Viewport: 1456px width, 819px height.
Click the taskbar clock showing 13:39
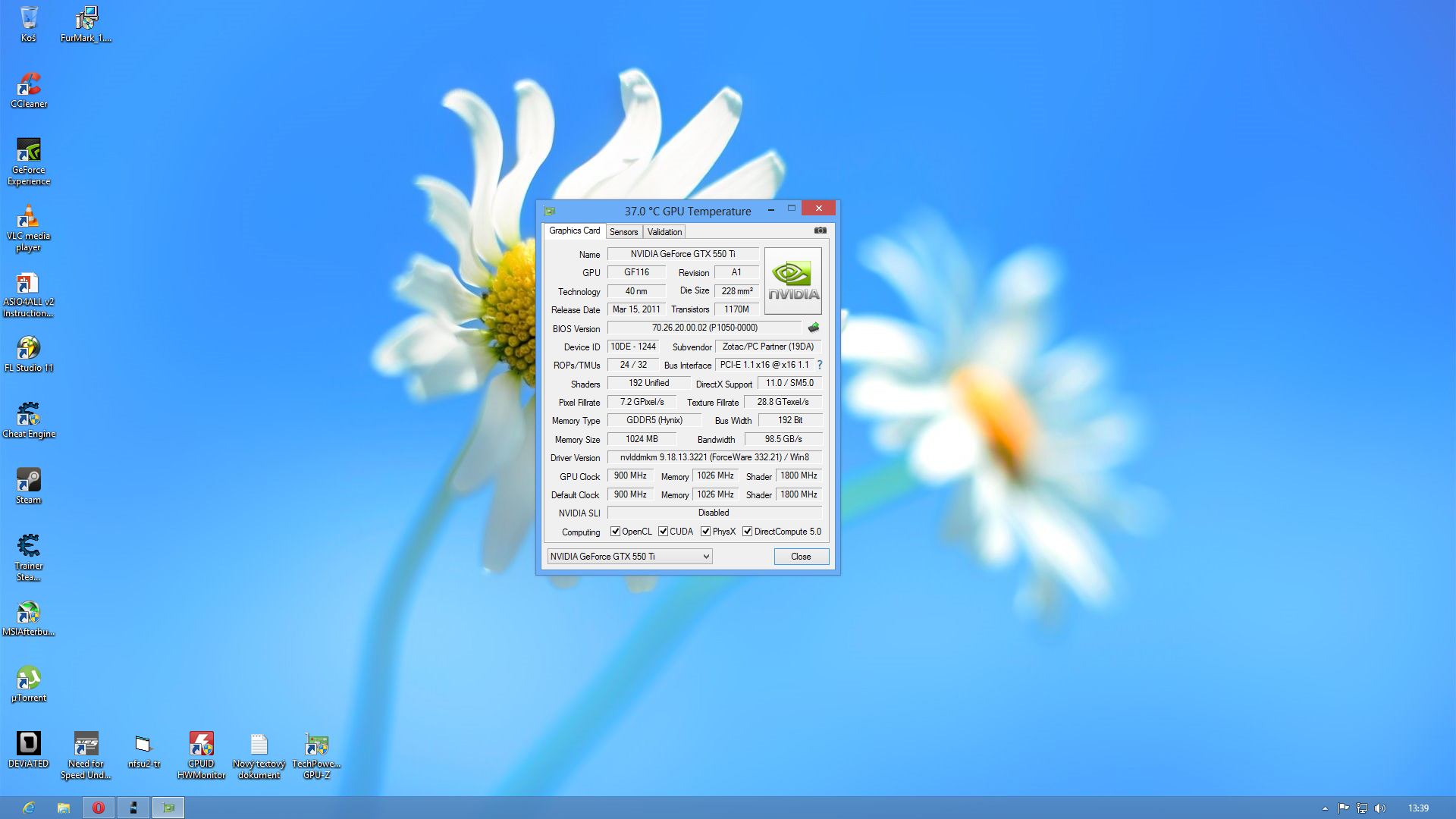(x=1418, y=808)
